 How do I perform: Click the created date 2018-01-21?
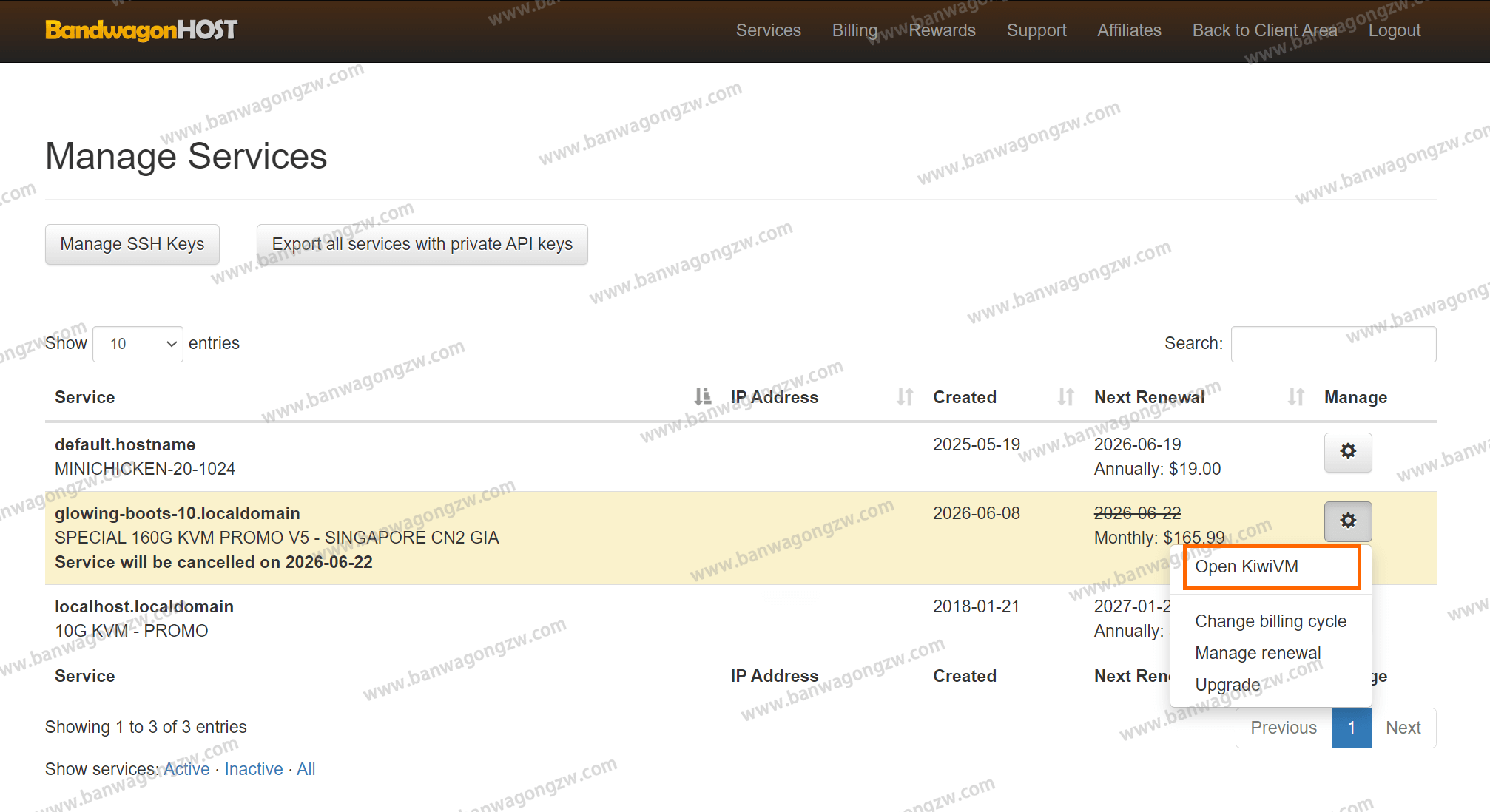(977, 606)
